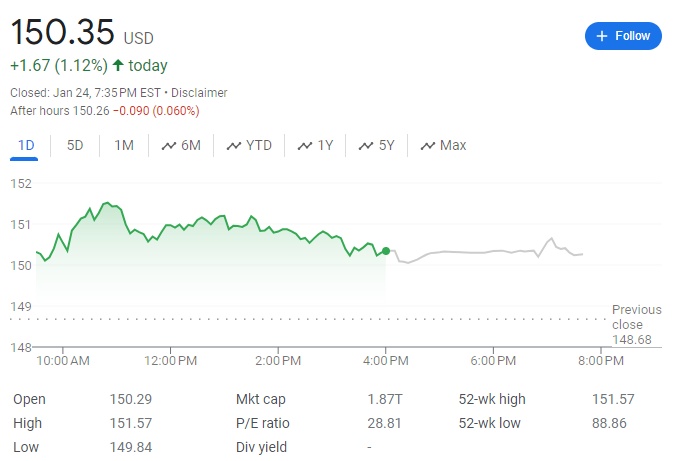Click the green closing price dot on chart
The height and width of the screenshot is (461, 695).
pos(386,250)
